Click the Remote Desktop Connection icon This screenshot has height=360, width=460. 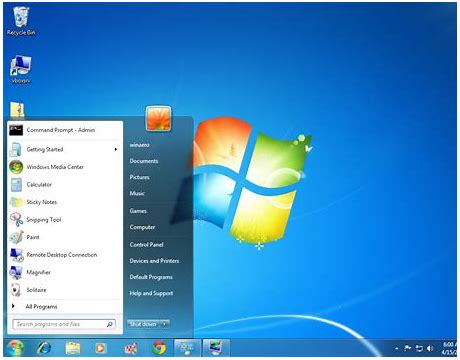[x=16, y=255]
